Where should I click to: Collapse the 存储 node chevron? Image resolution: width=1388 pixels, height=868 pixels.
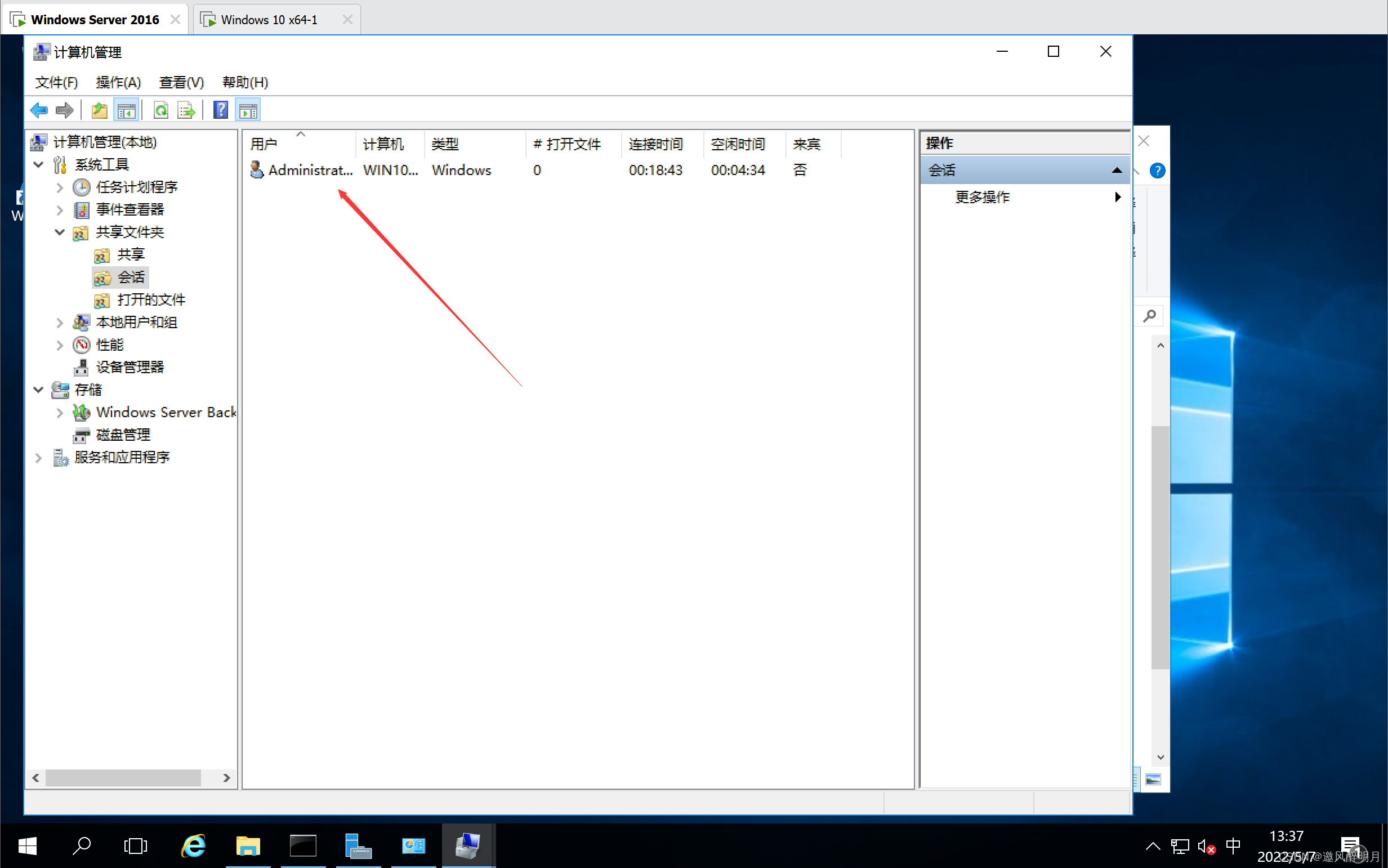click(x=38, y=390)
